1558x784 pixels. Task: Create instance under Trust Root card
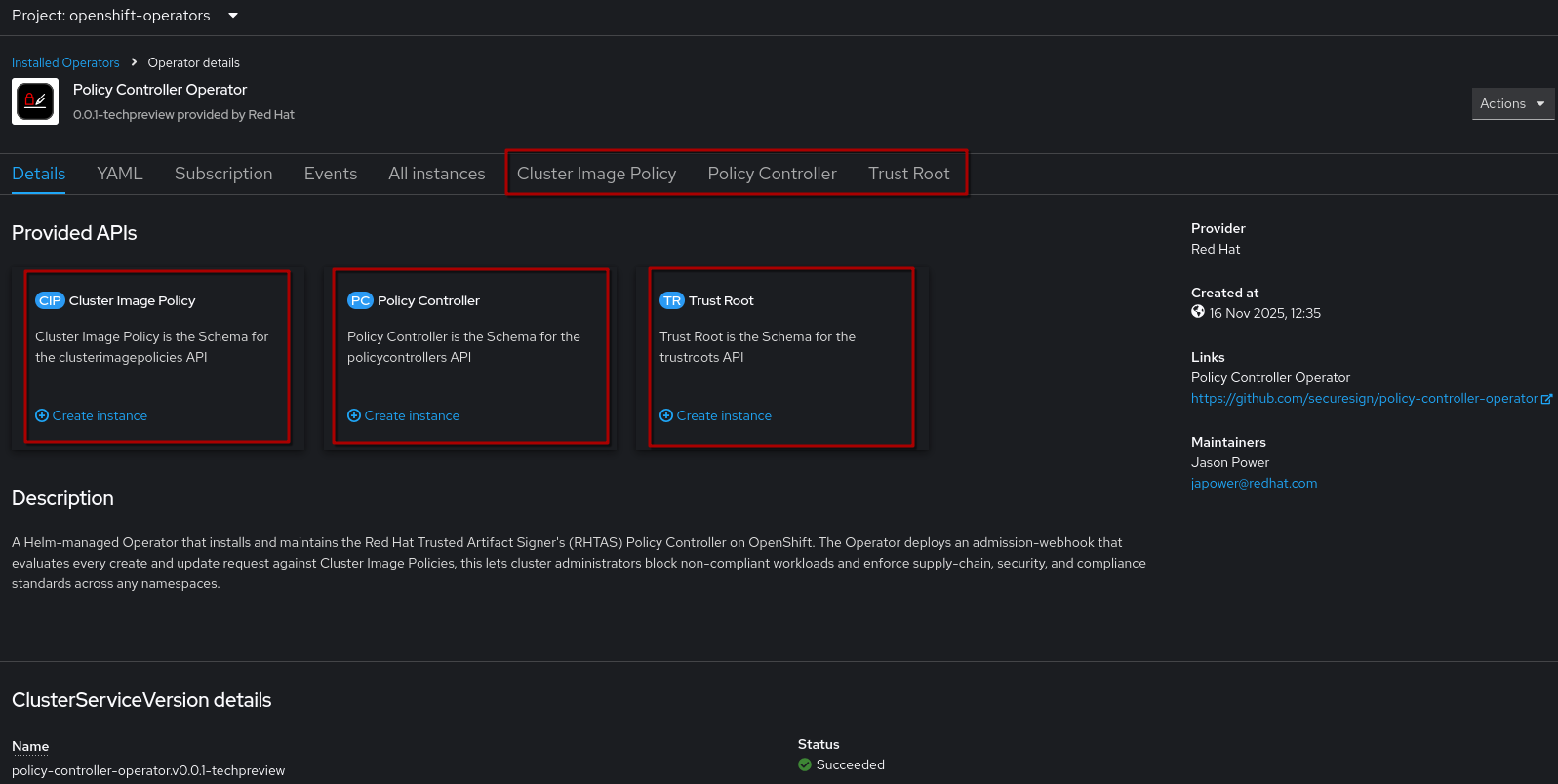point(724,415)
